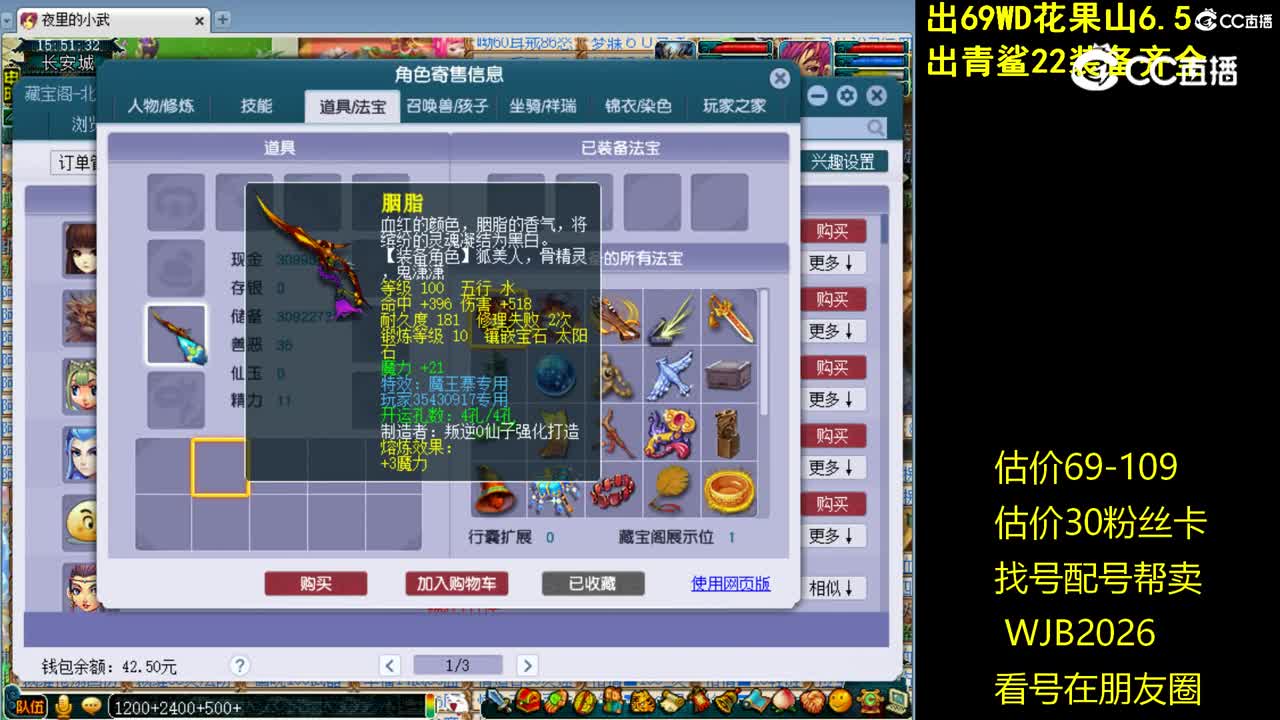Switch to 人物/修炼 tab
1280x720 pixels.
(x=161, y=106)
